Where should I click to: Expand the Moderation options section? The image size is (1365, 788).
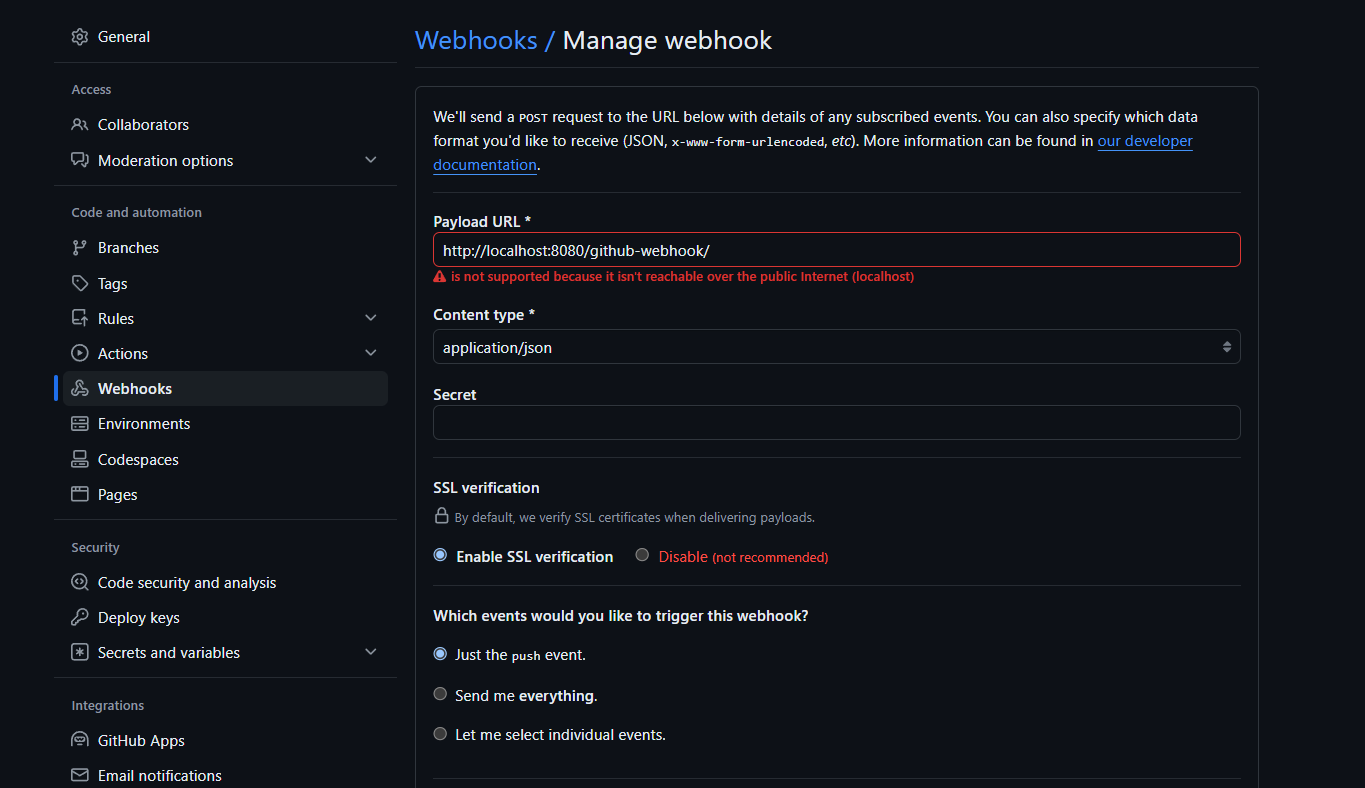click(370, 159)
